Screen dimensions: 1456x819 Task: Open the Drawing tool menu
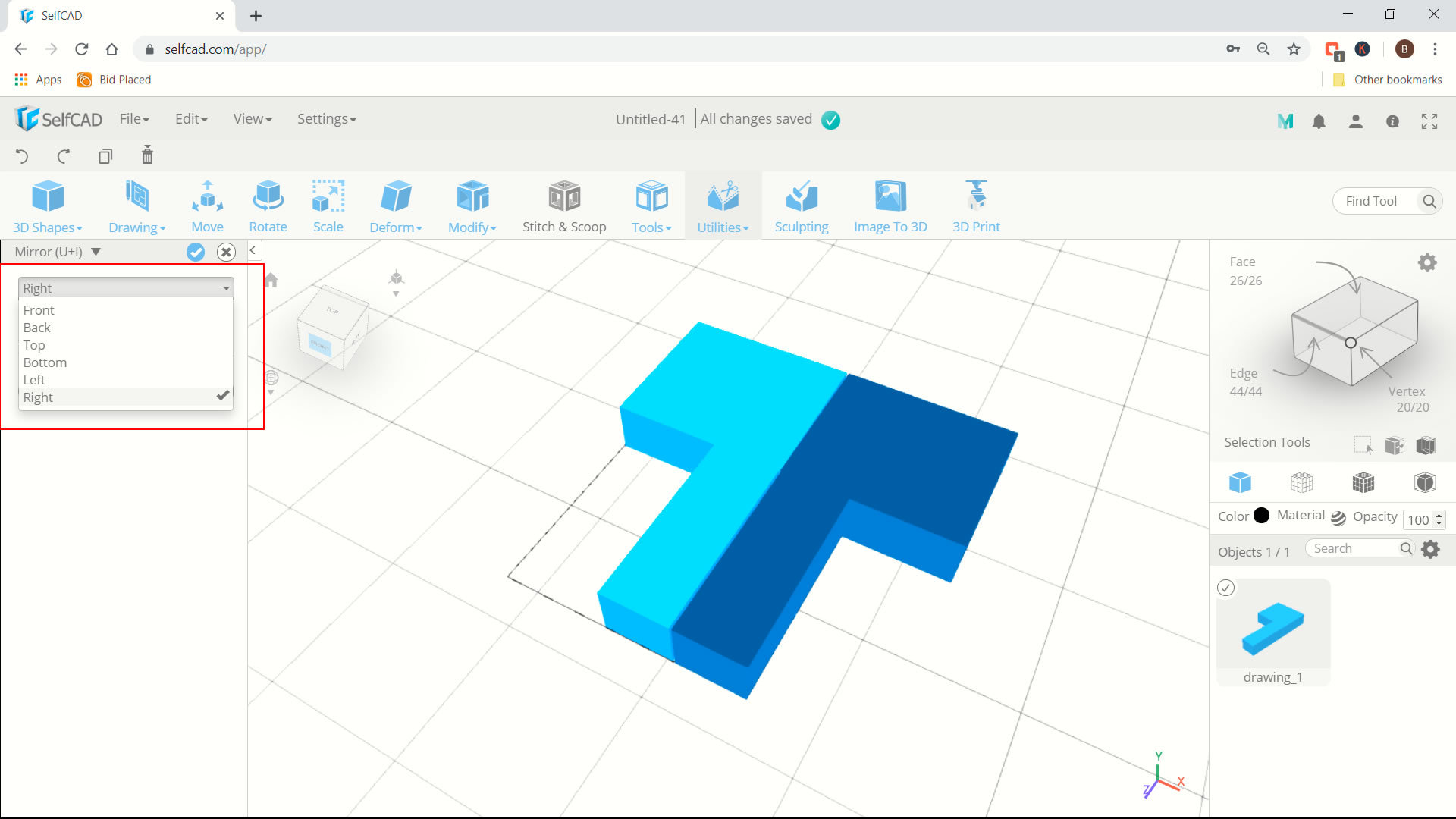(x=136, y=206)
